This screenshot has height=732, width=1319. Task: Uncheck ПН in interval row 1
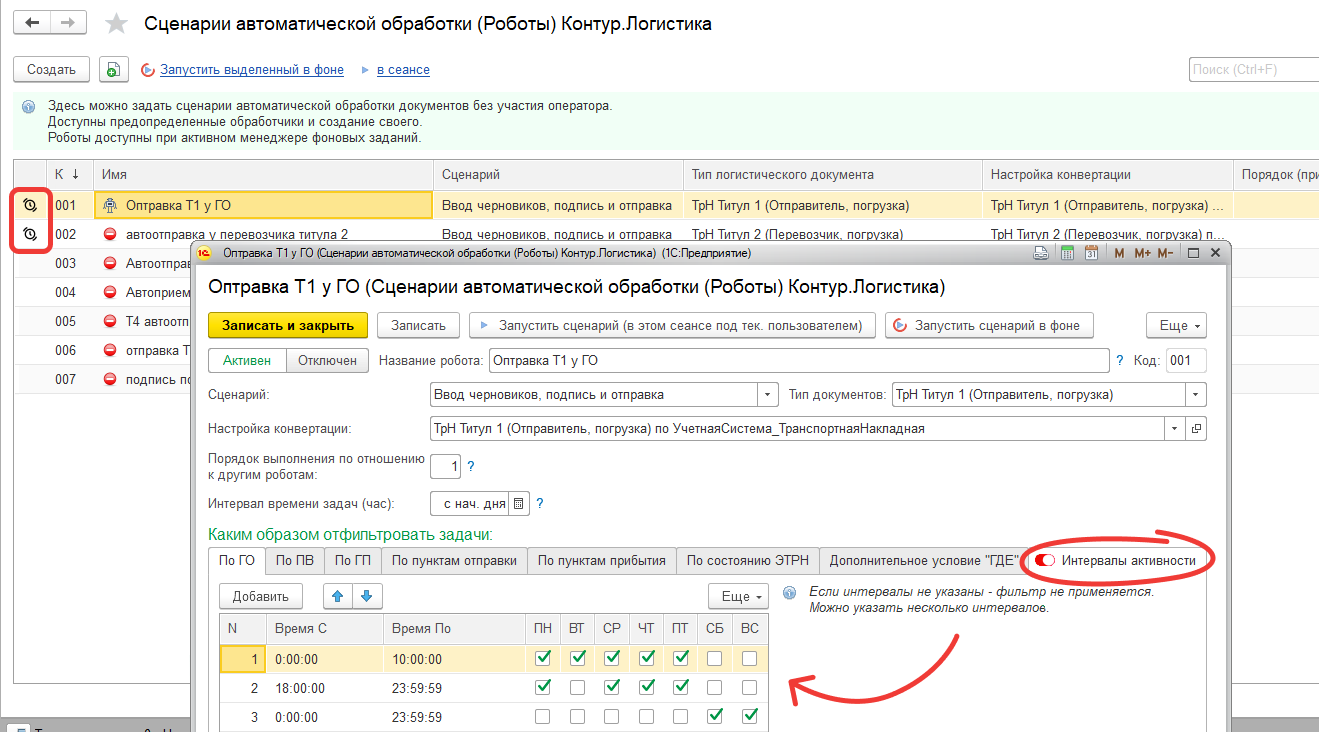coord(543,658)
